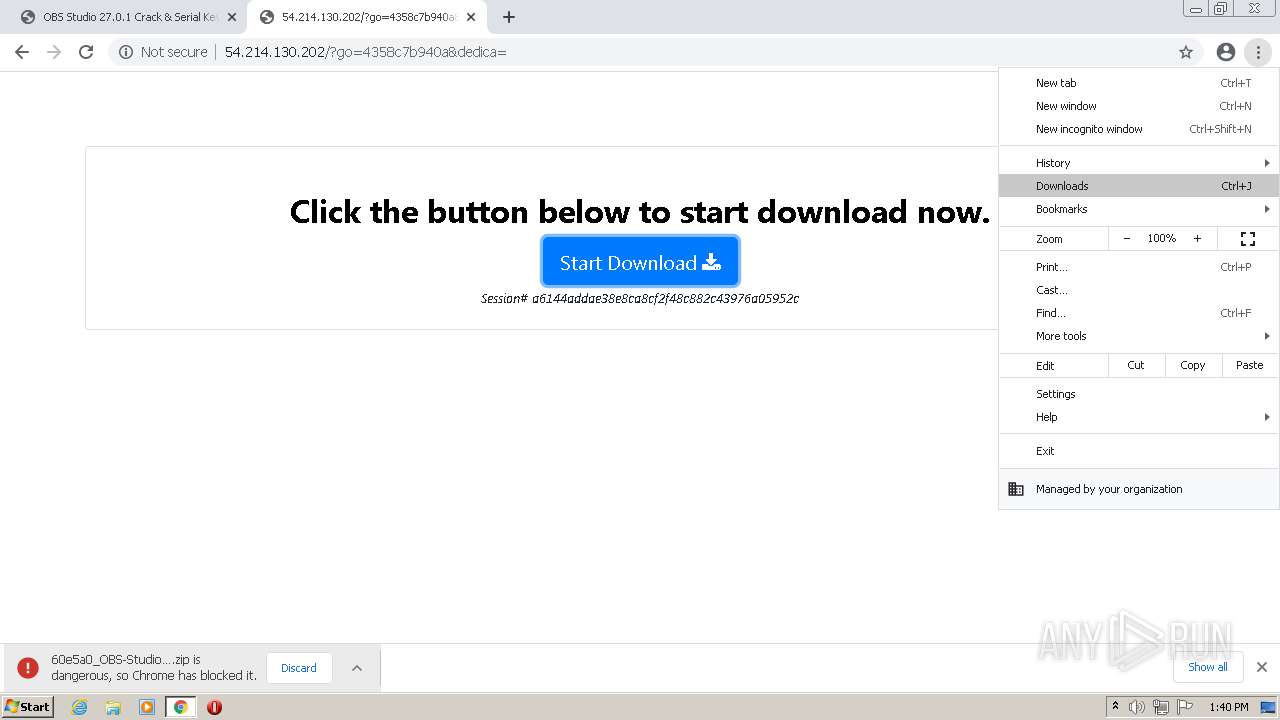Select the 54.214.130.202 tab
Viewport: 1280px width, 720px height.
[367, 17]
